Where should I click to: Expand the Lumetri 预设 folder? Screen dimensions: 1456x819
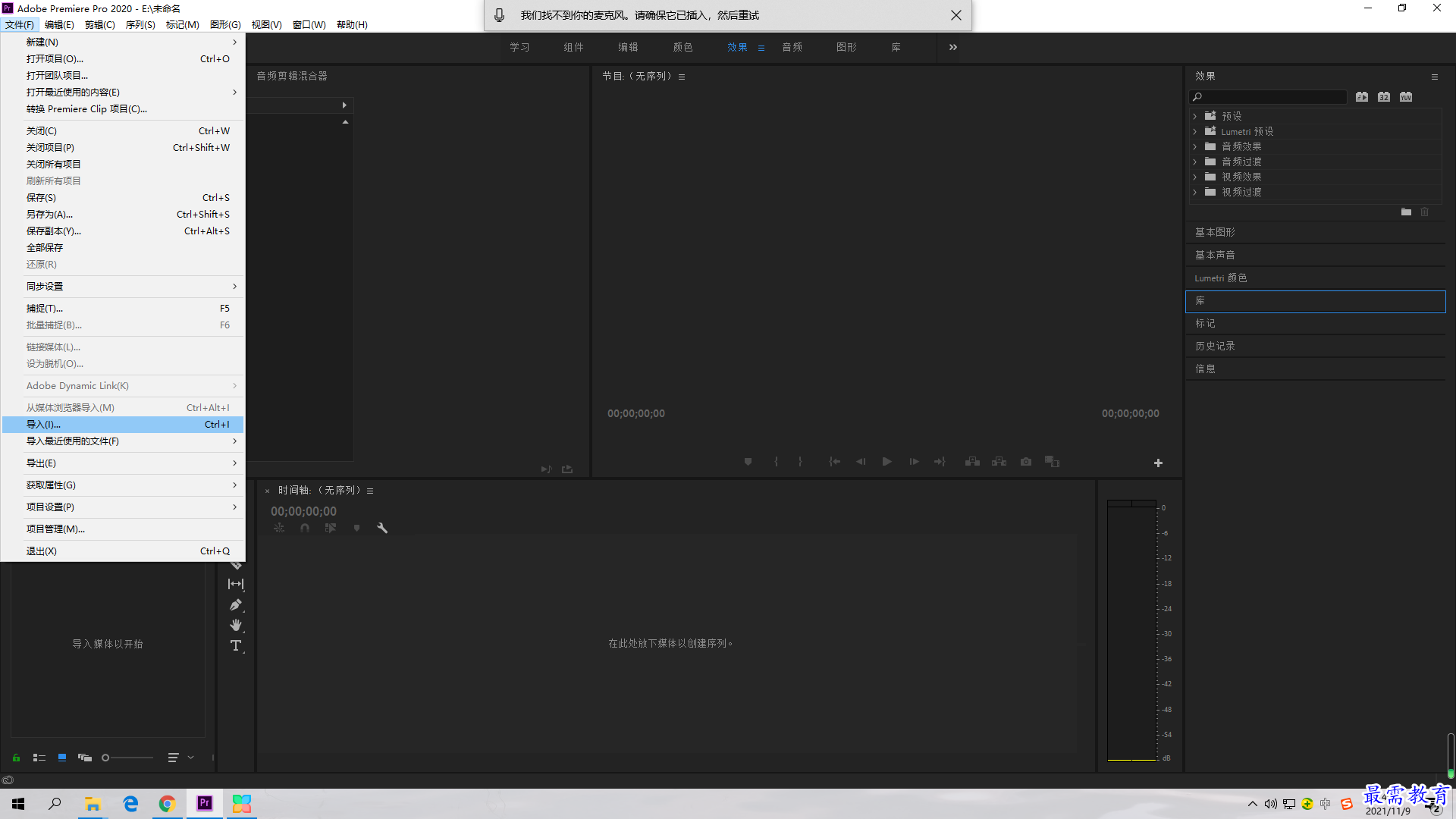coord(1195,131)
